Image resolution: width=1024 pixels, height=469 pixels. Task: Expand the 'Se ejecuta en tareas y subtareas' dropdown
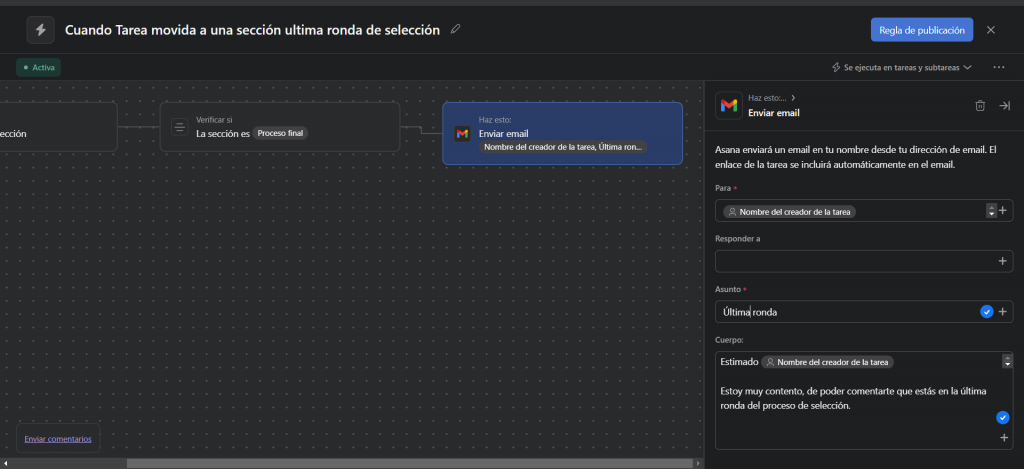click(902, 67)
